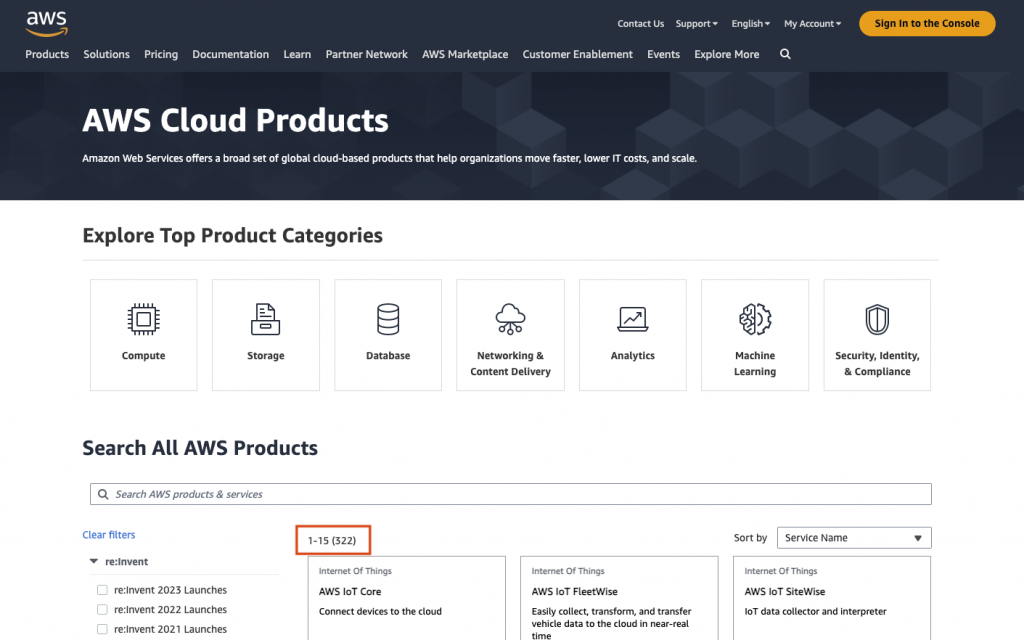Click the 1-15 (322) results count

tap(332, 541)
